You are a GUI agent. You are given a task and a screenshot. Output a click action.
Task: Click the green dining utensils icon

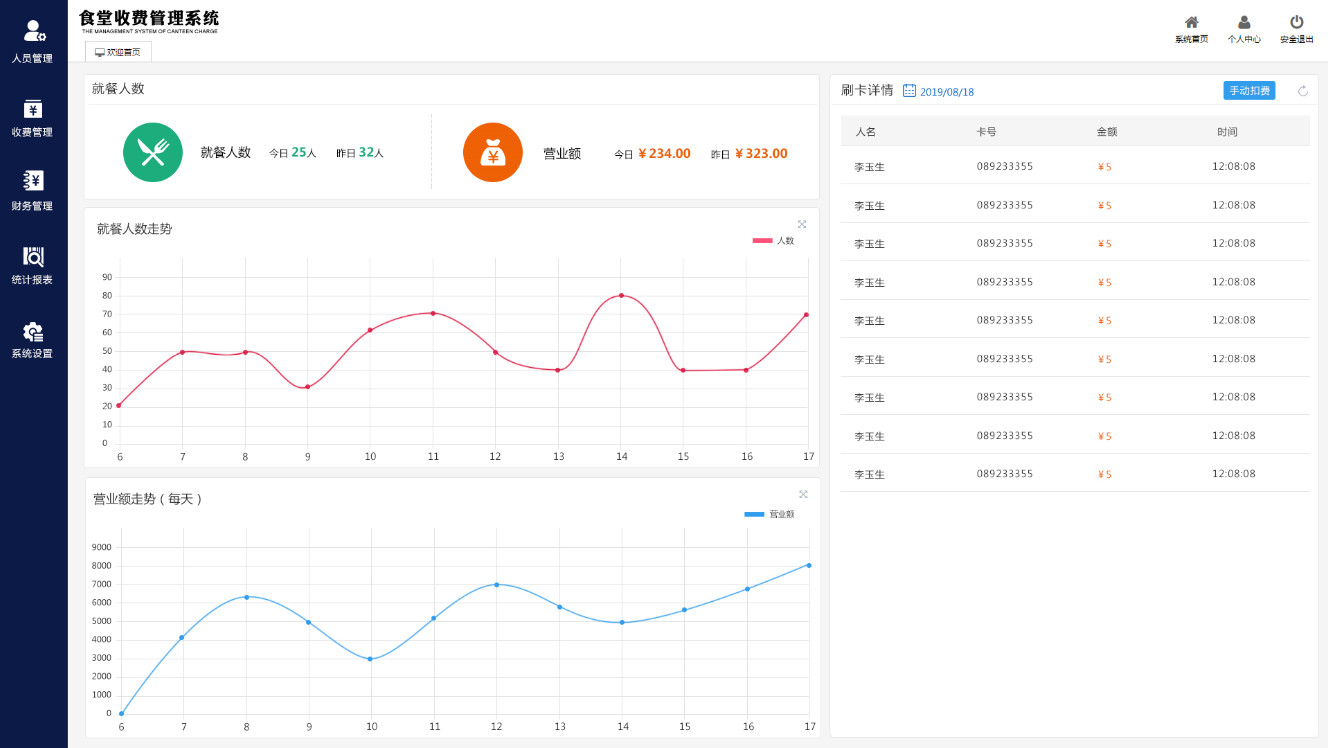[x=153, y=152]
